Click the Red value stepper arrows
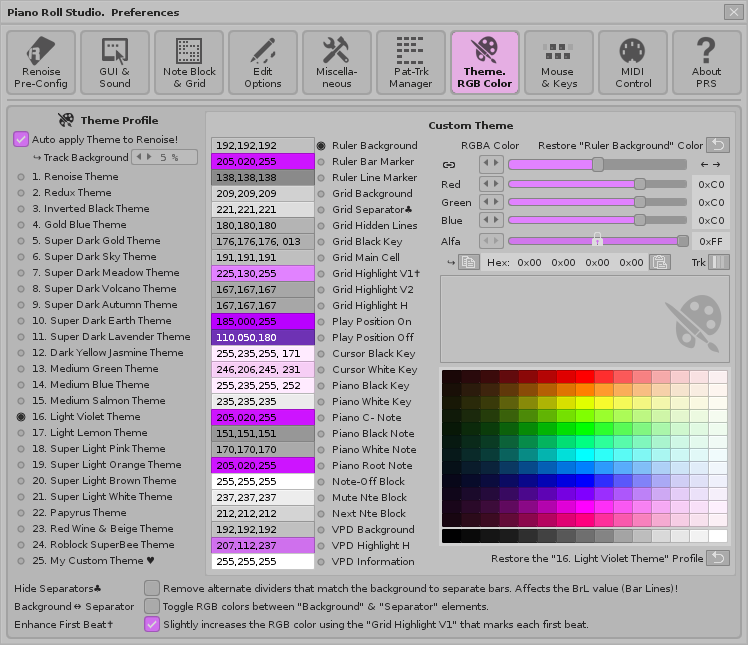The image size is (748, 645). [x=491, y=184]
